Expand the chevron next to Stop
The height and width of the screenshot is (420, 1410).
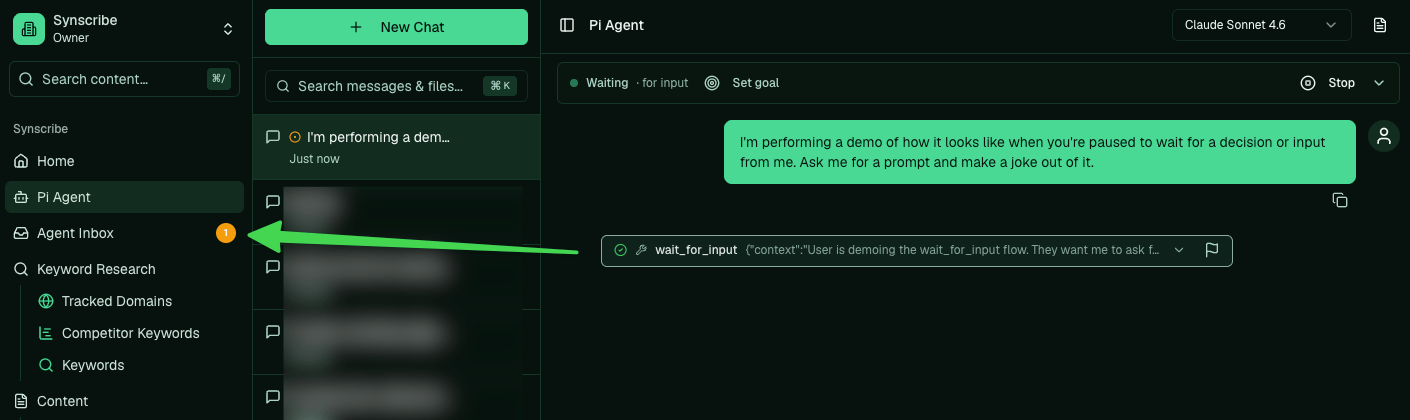[x=1380, y=83]
